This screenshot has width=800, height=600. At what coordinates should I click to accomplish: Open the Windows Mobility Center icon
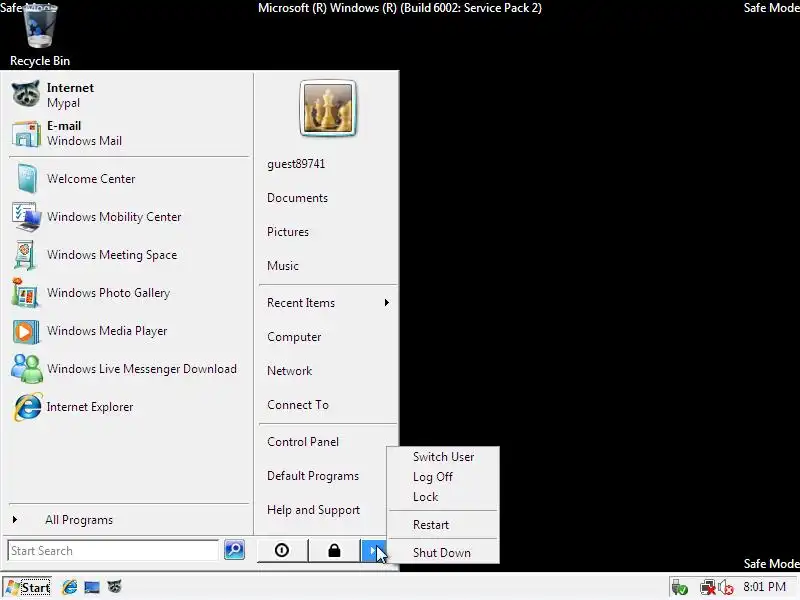click(26, 216)
